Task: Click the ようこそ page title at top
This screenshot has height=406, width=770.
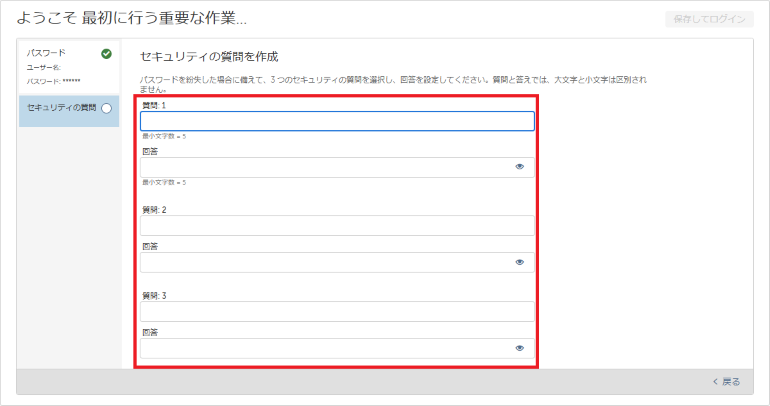Action: coord(132,18)
